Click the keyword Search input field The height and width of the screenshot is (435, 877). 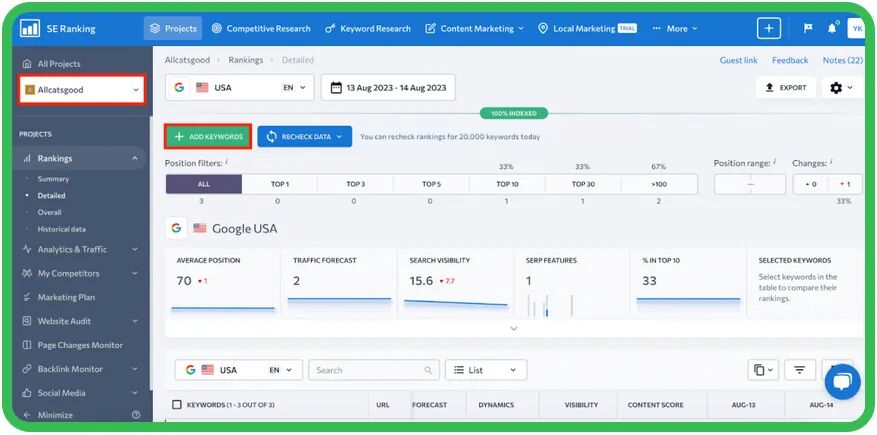(372, 370)
